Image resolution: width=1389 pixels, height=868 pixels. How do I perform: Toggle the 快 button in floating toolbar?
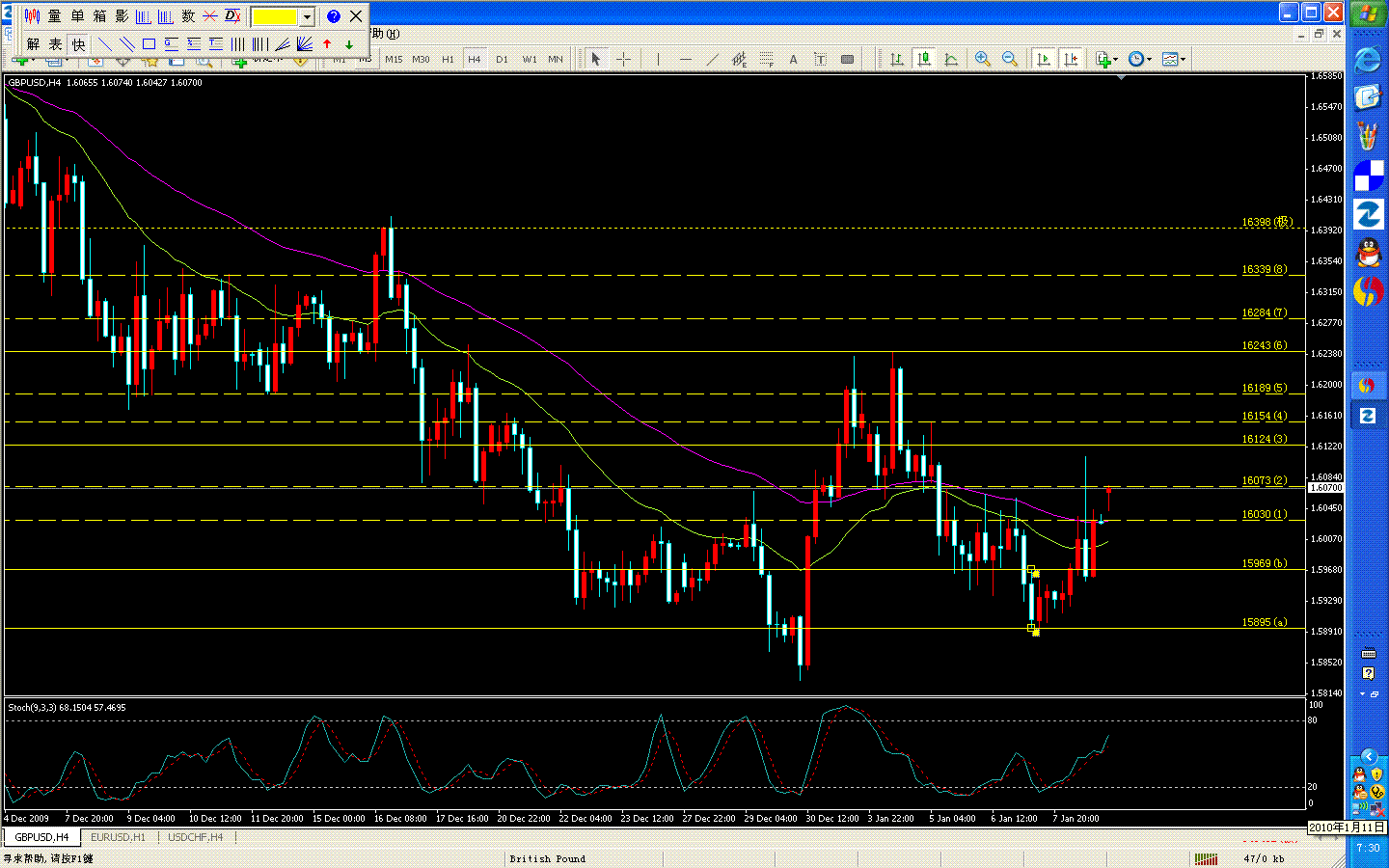click(x=78, y=44)
